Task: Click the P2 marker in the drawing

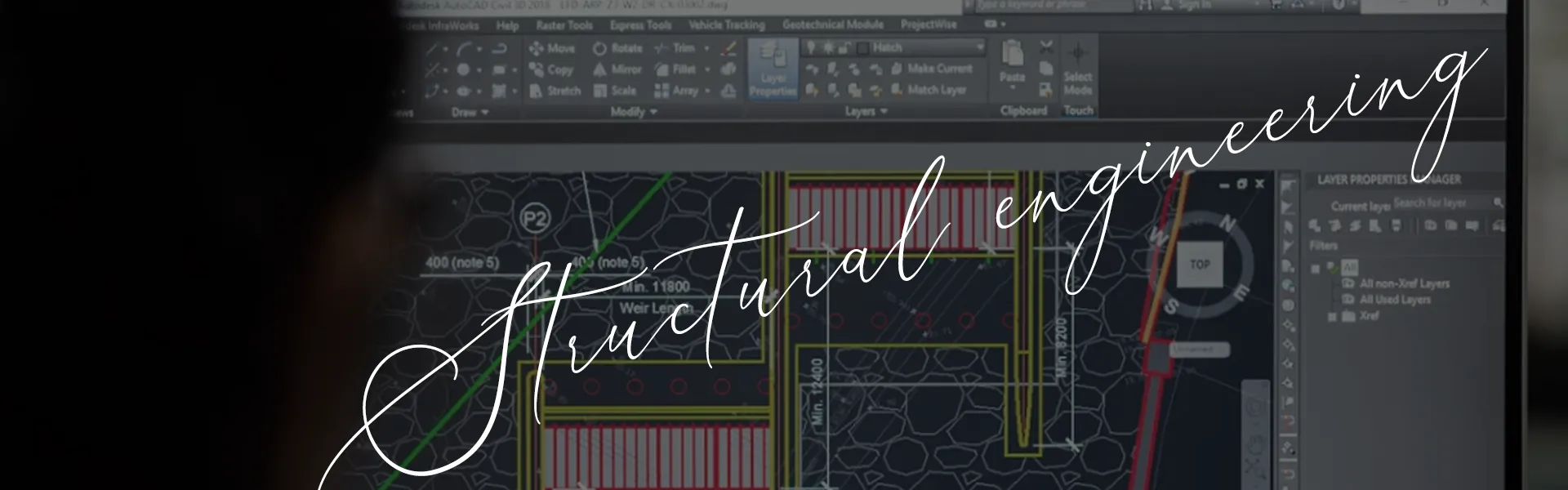Action: point(534,219)
